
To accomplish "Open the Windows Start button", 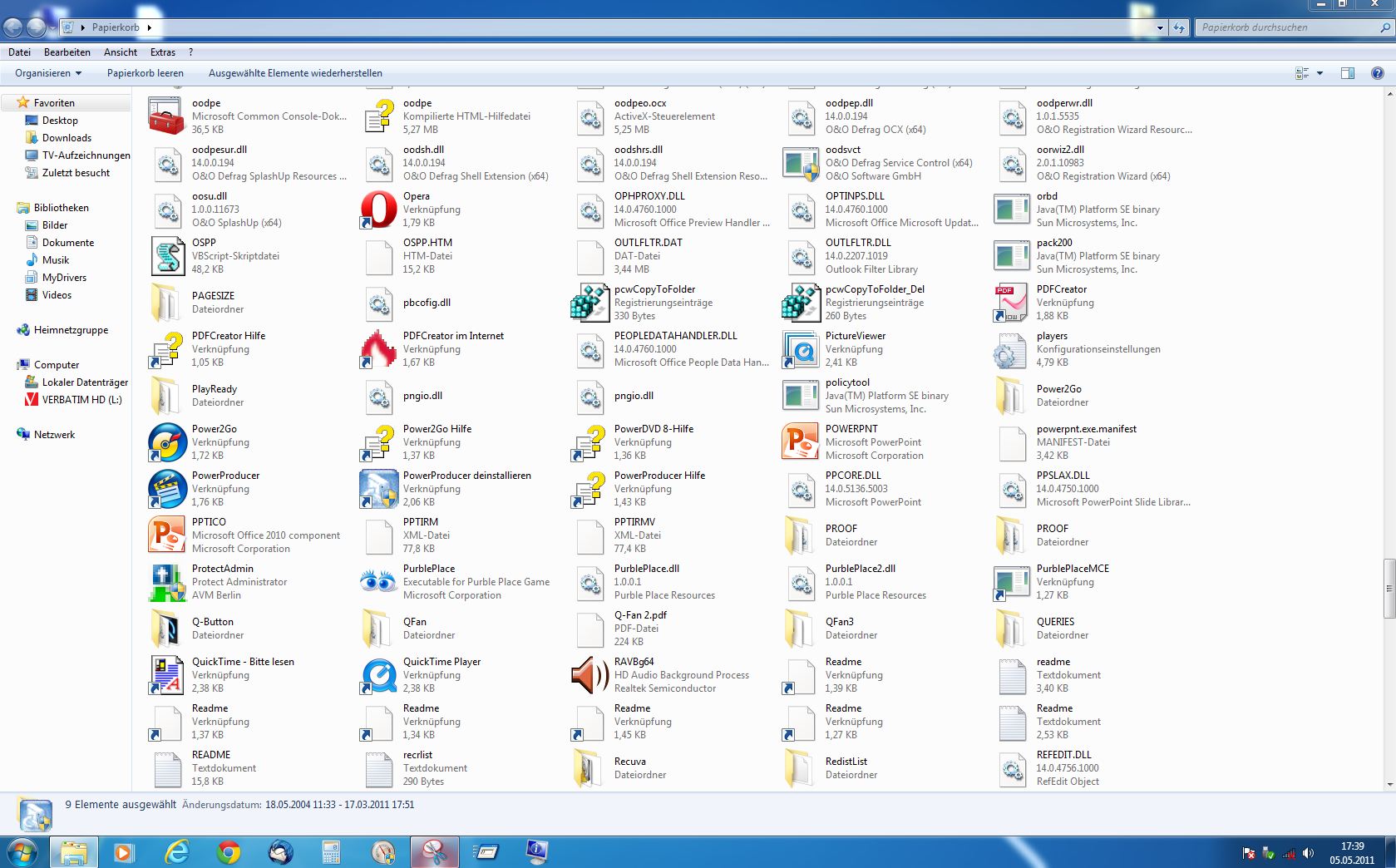I will (22, 852).
